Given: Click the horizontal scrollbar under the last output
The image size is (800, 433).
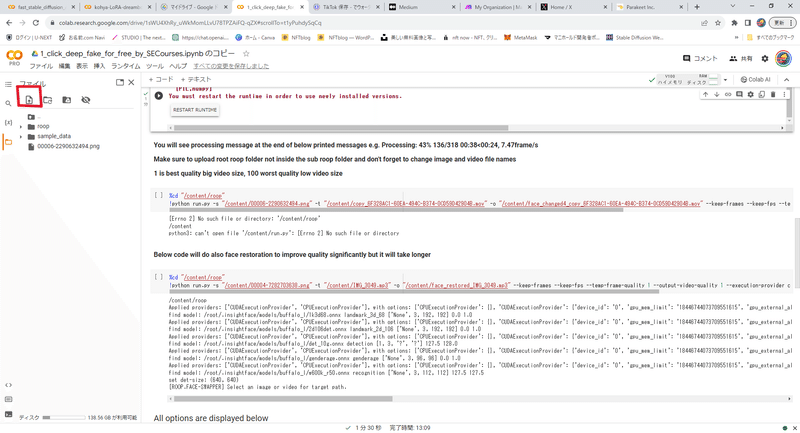Looking at the screenshot, I should tap(284, 399).
